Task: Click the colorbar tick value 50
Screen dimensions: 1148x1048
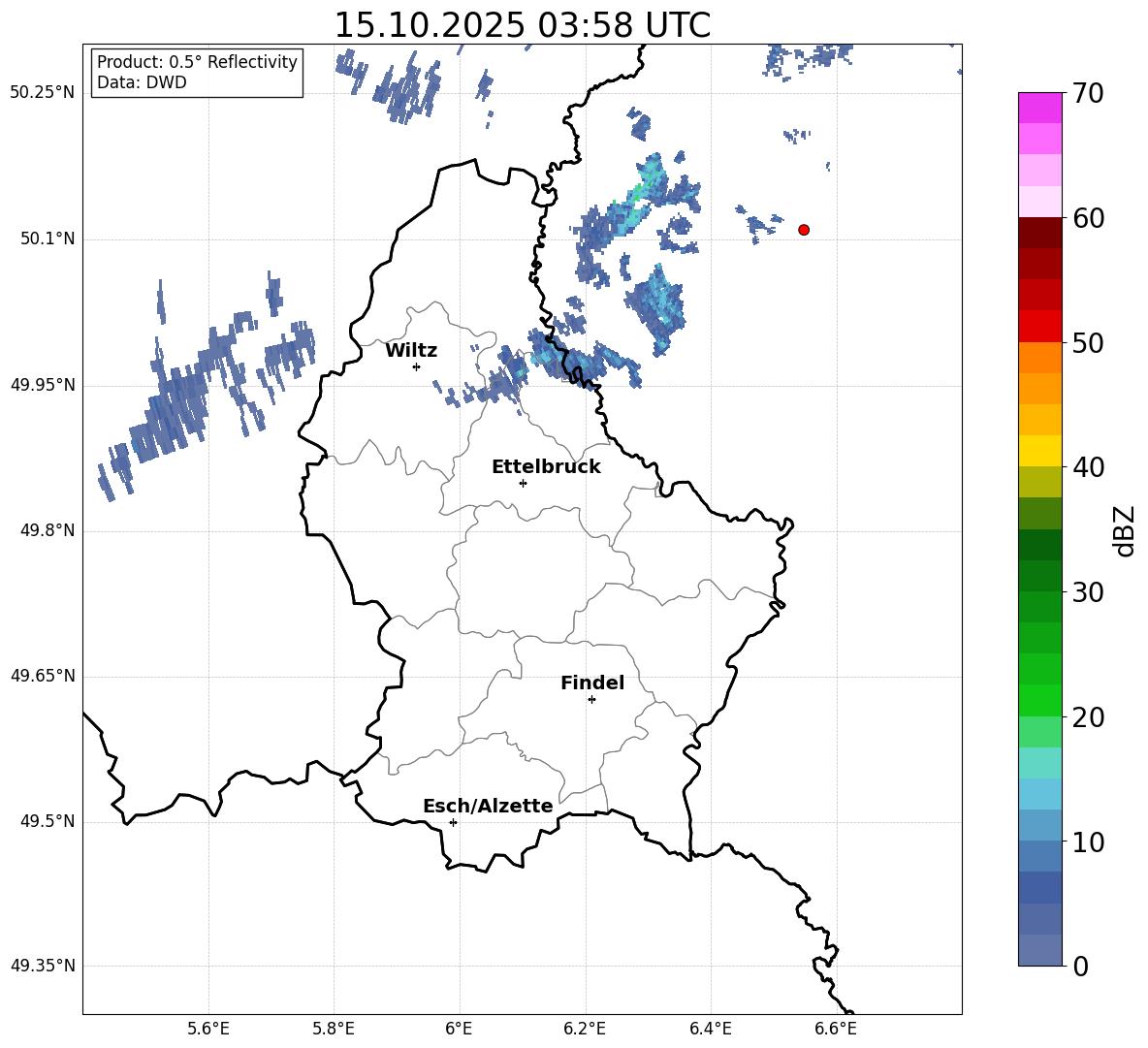Action: point(1088,342)
